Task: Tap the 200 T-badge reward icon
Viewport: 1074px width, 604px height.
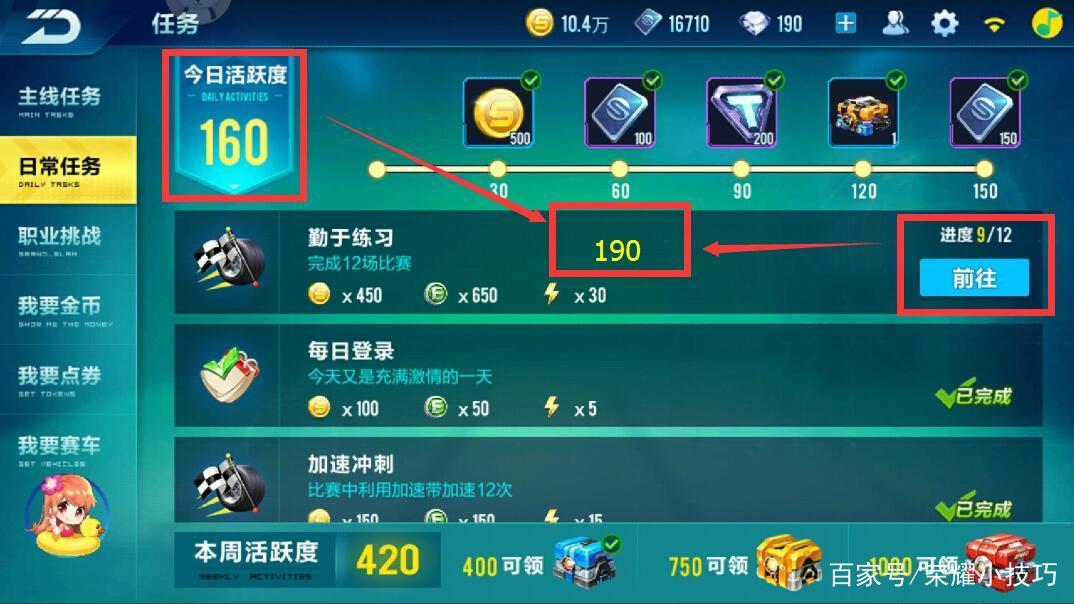Action: pyautogui.click(x=742, y=112)
